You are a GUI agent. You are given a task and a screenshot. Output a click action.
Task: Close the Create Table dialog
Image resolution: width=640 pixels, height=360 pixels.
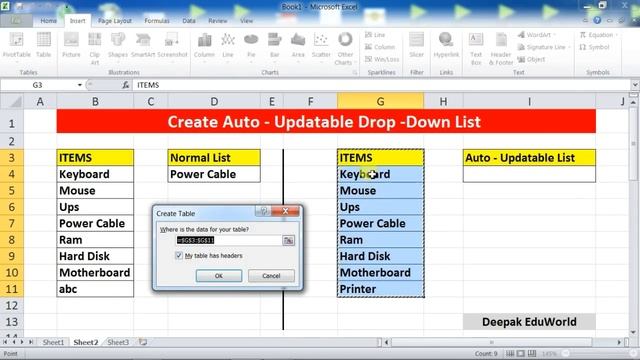[x=285, y=211]
